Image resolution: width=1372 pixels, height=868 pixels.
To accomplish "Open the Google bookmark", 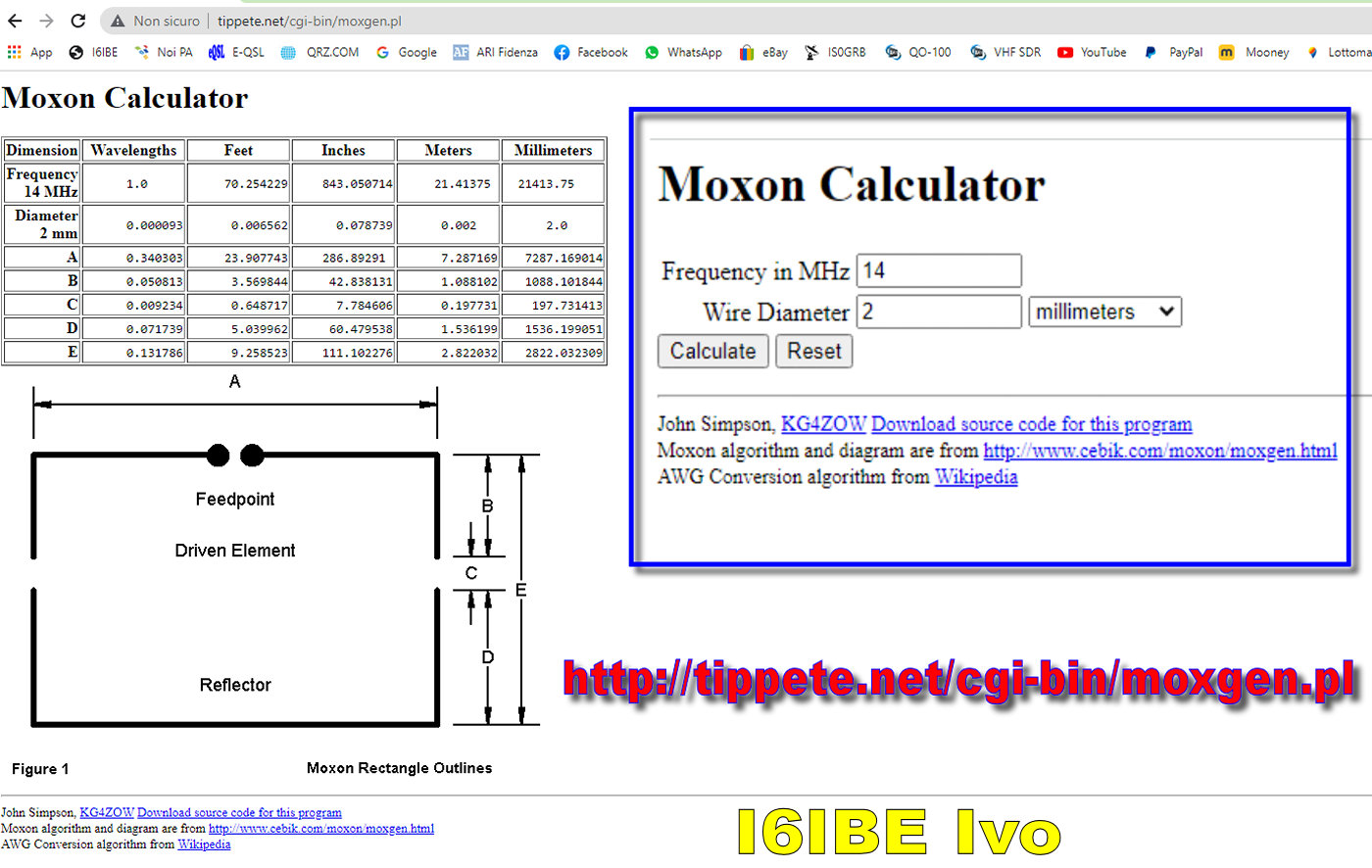I will [407, 52].
